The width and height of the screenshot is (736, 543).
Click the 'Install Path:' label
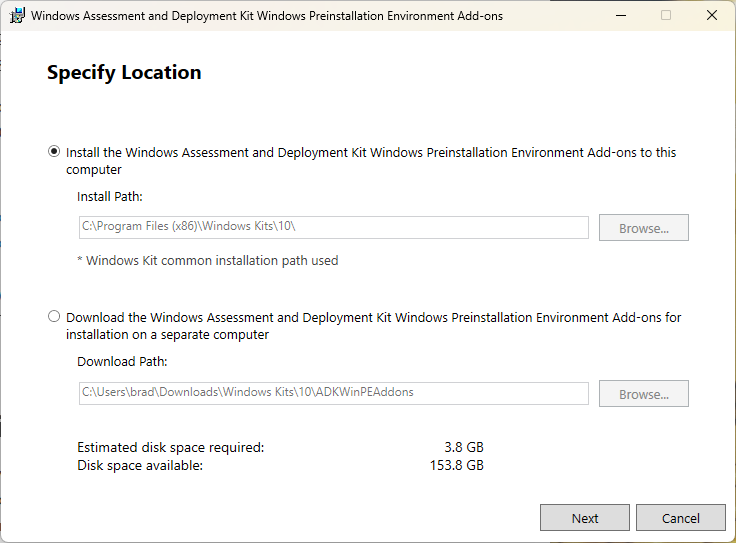click(x=110, y=197)
